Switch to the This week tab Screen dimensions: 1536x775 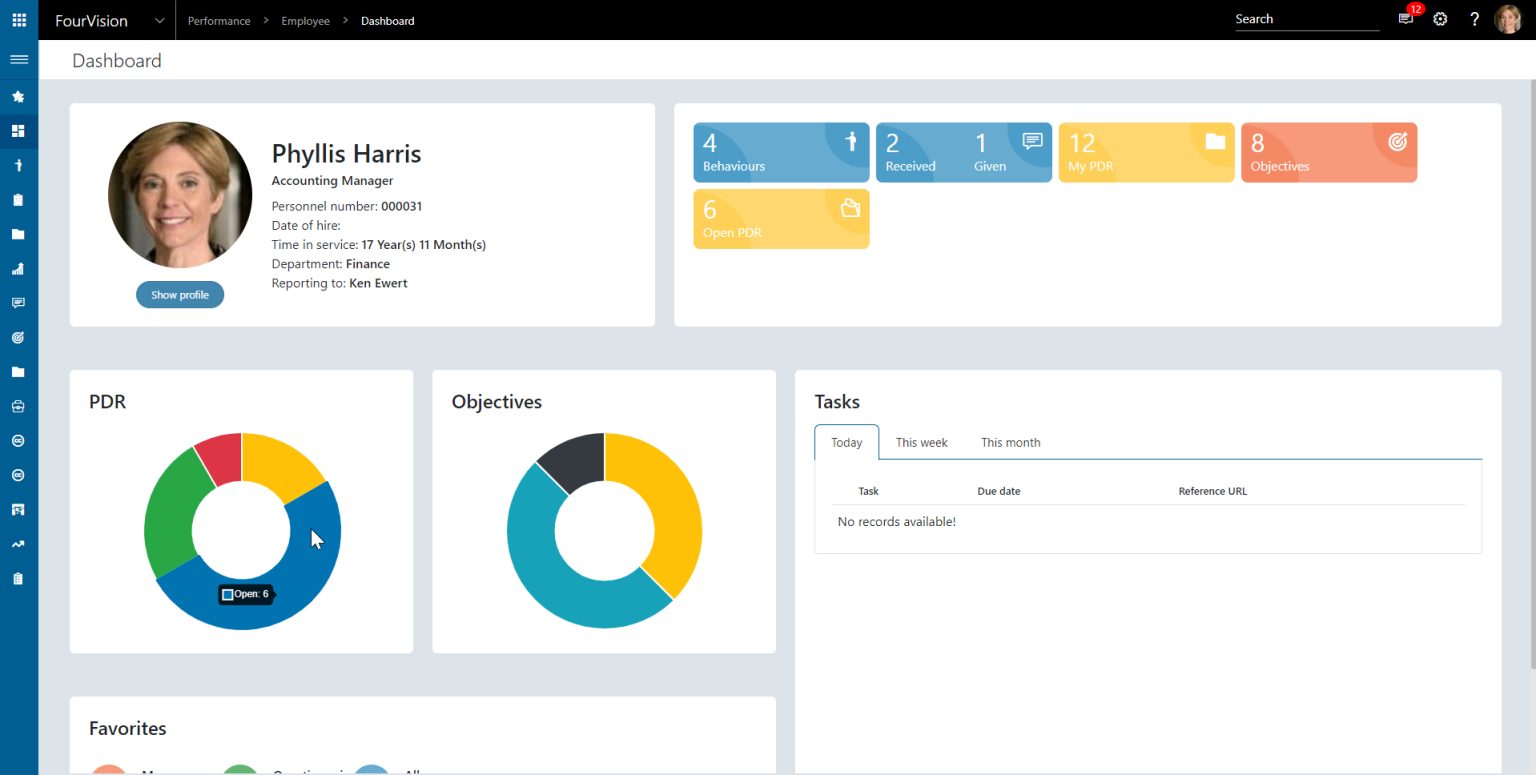[x=921, y=442]
